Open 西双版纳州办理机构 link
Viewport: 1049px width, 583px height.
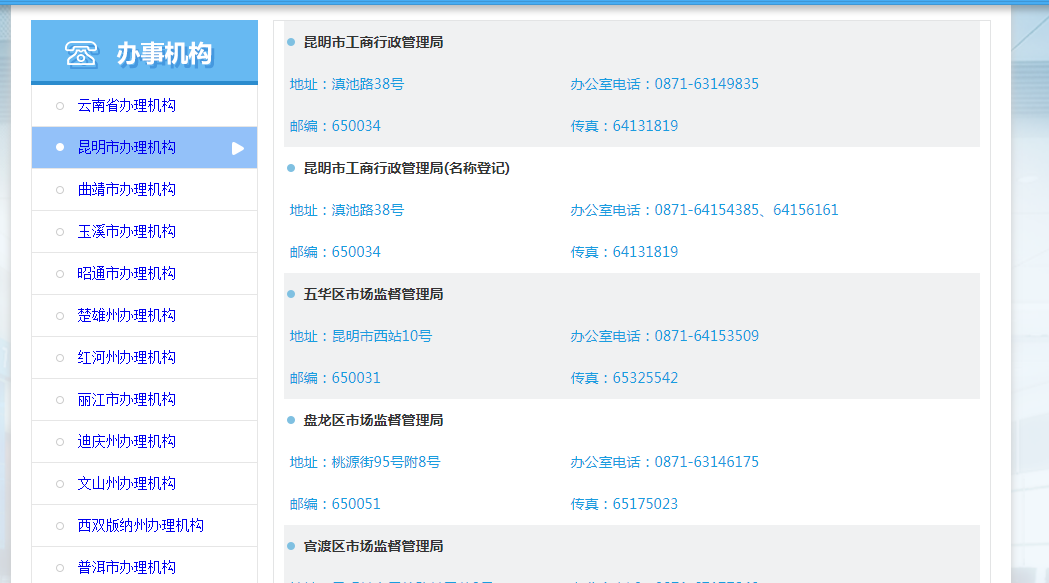click(140, 525)
